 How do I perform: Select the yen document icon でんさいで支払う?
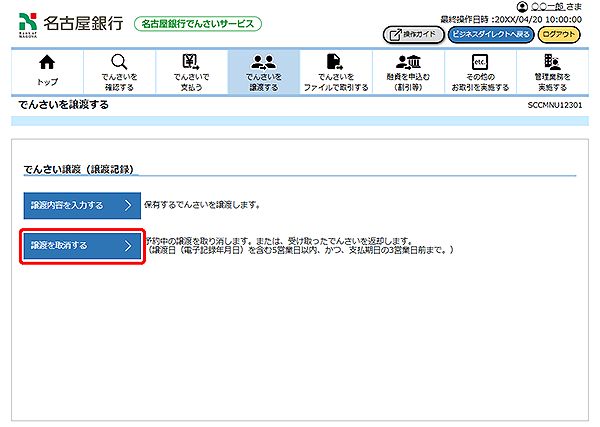coord(191,63)
